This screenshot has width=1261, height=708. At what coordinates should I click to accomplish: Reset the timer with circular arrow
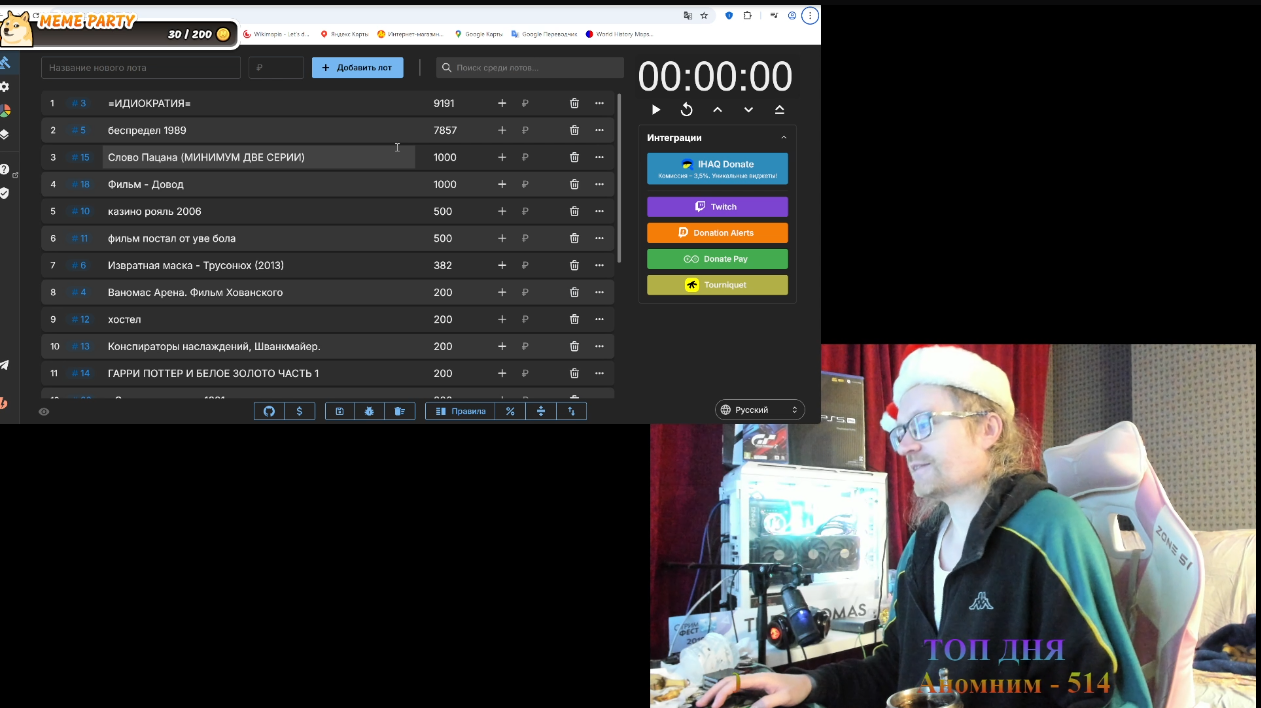687,110
